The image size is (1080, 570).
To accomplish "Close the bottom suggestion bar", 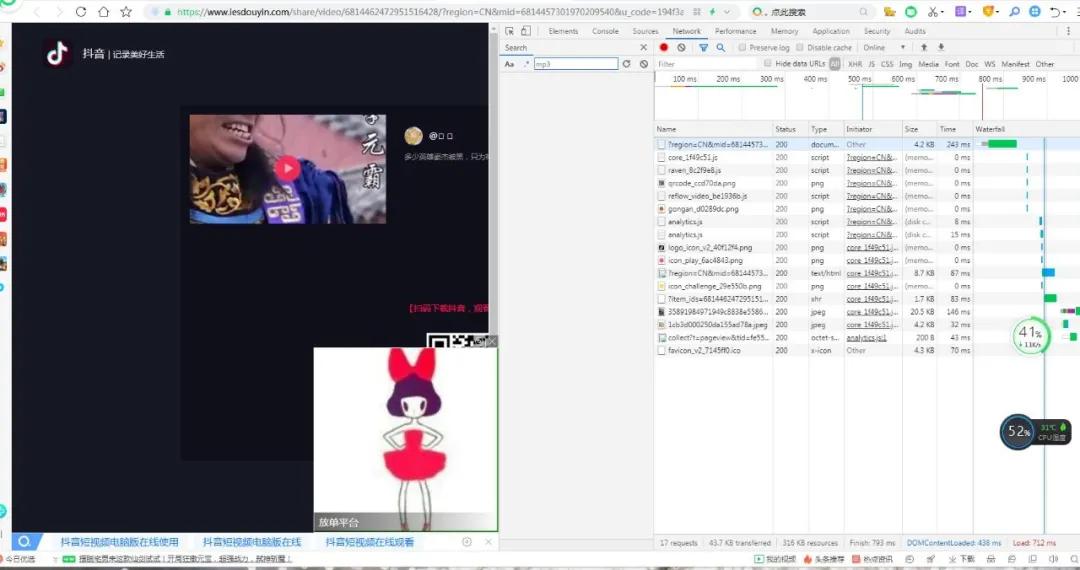I will (488, 542).
